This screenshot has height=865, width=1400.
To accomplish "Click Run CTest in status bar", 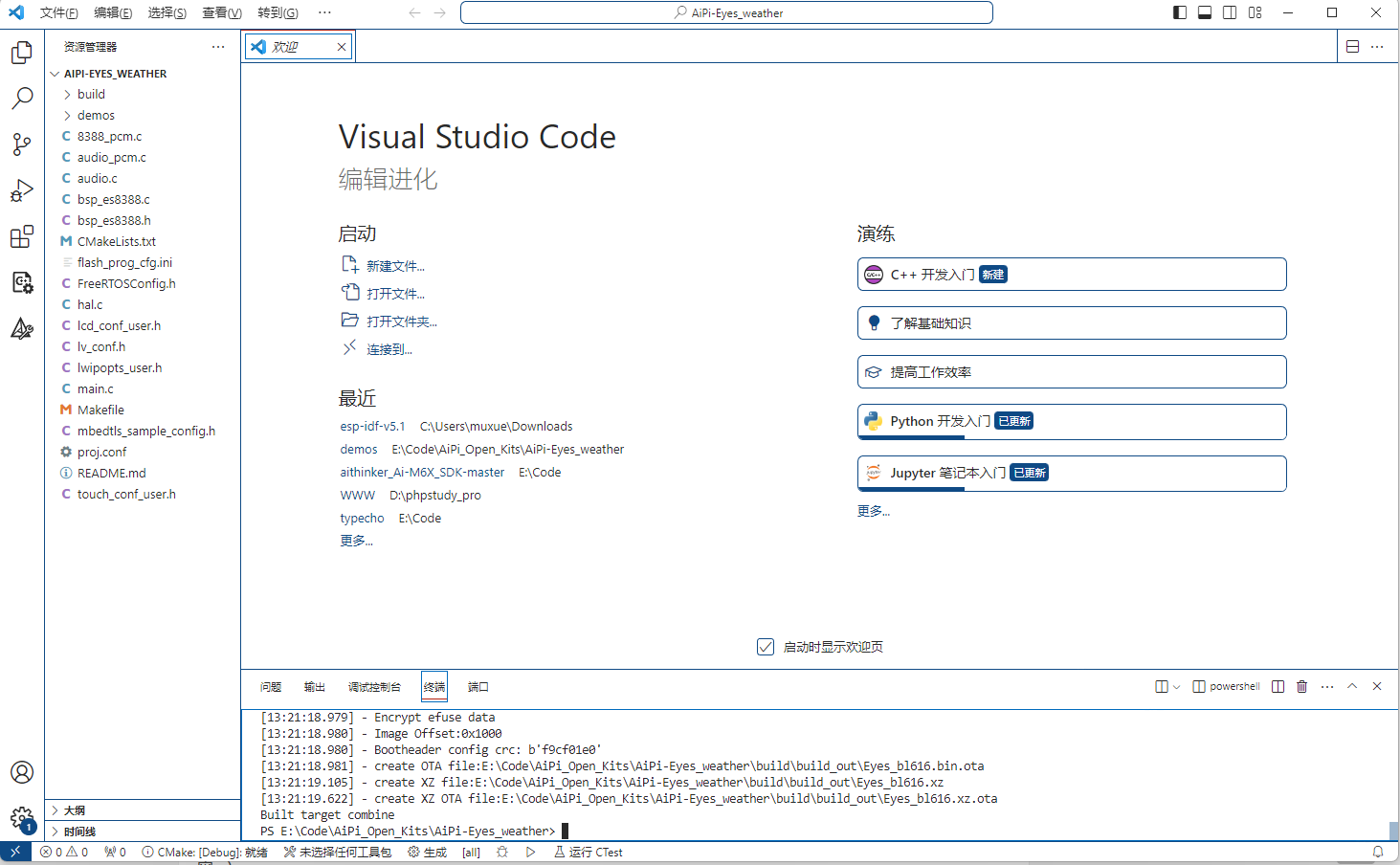I will click(x=588, y=852).
